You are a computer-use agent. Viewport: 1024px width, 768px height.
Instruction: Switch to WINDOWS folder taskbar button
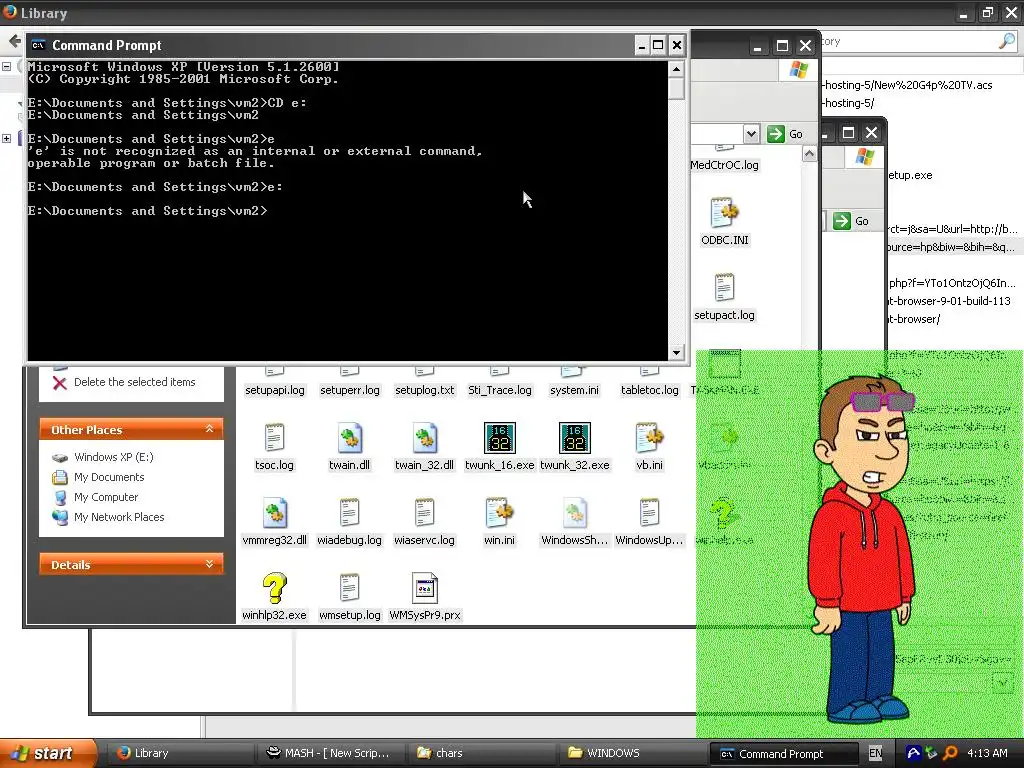[632, 753]
